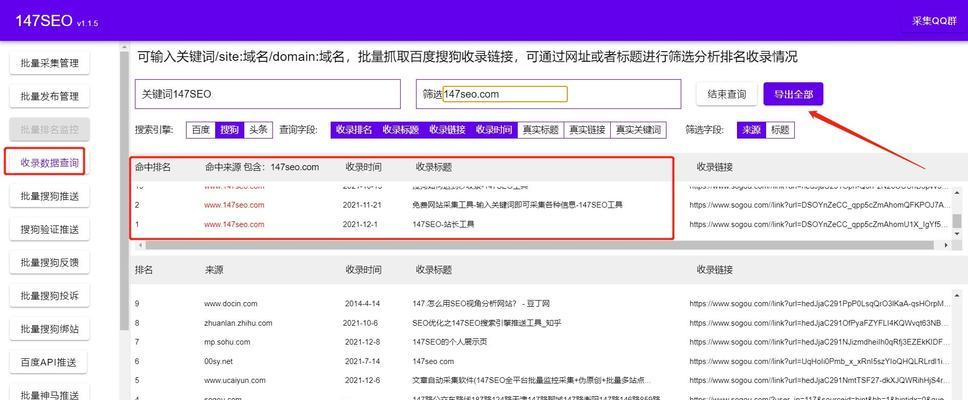968x400 pixels.
Task: Click title 147seo.com in 00sy.net row
Action: [433, 361]
